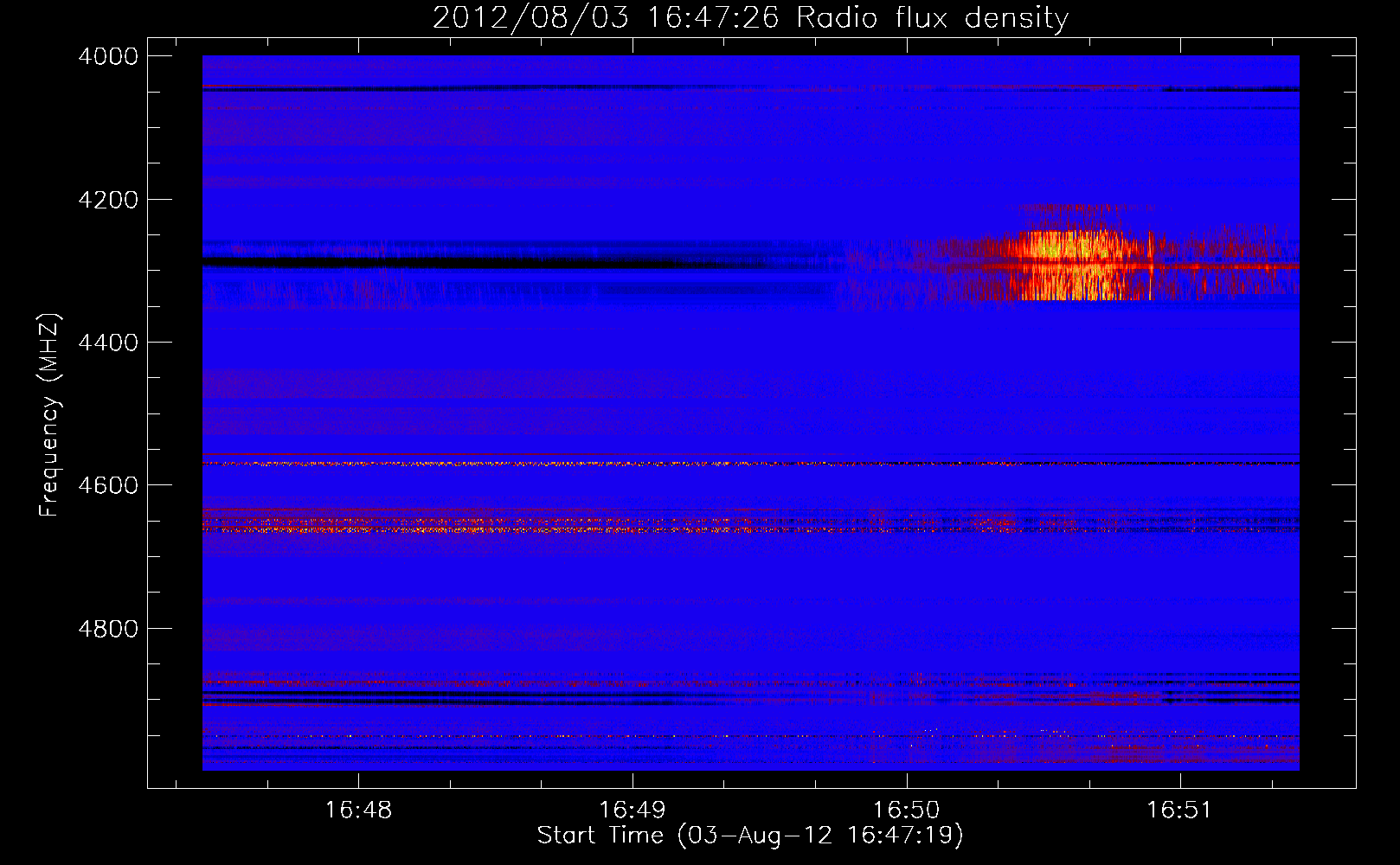
Task: Click the 4200 frequency tick label
Action: pyautogui.click(x=108, y=200)
